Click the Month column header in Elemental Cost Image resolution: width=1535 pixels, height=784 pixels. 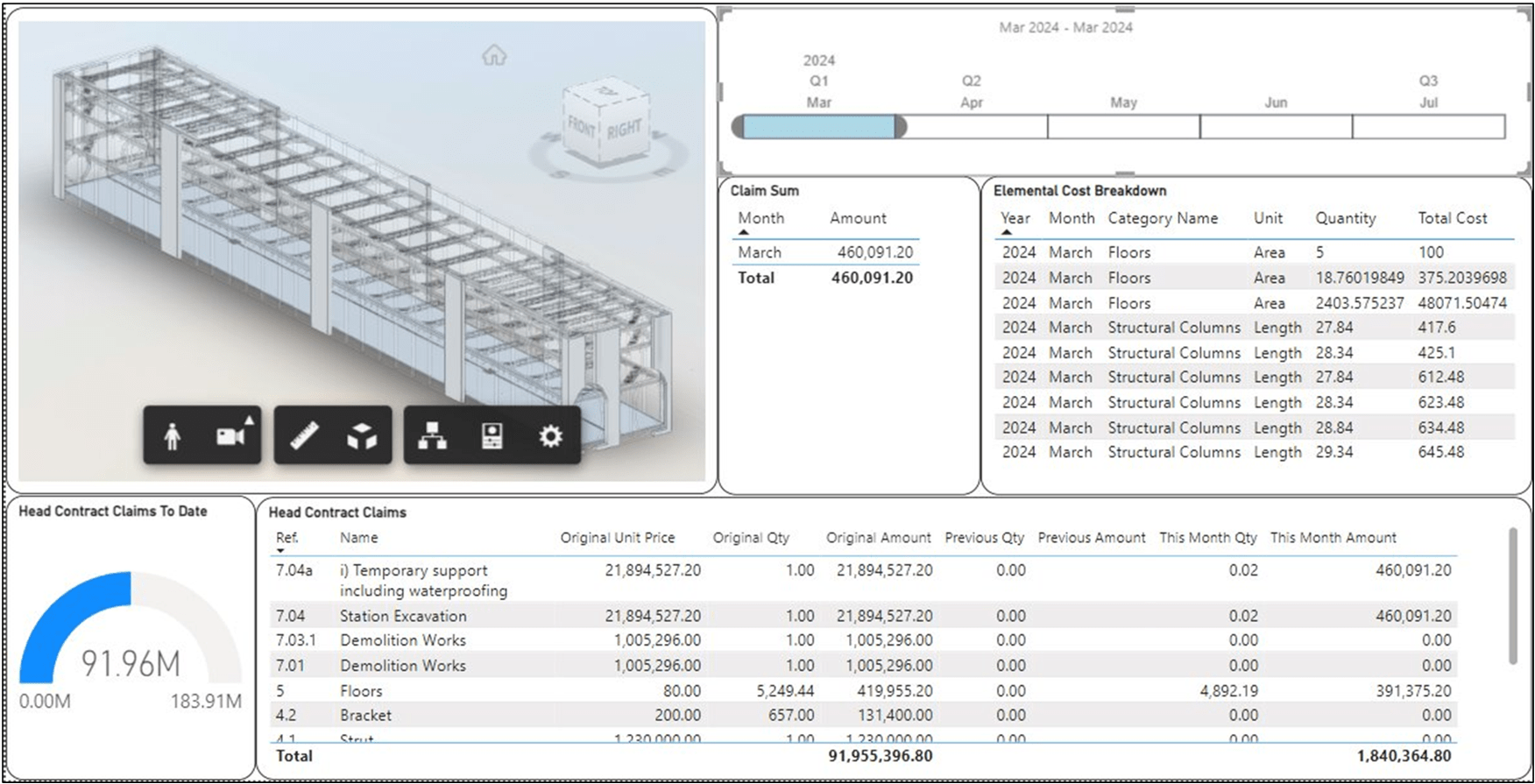tap(1072, 218)
